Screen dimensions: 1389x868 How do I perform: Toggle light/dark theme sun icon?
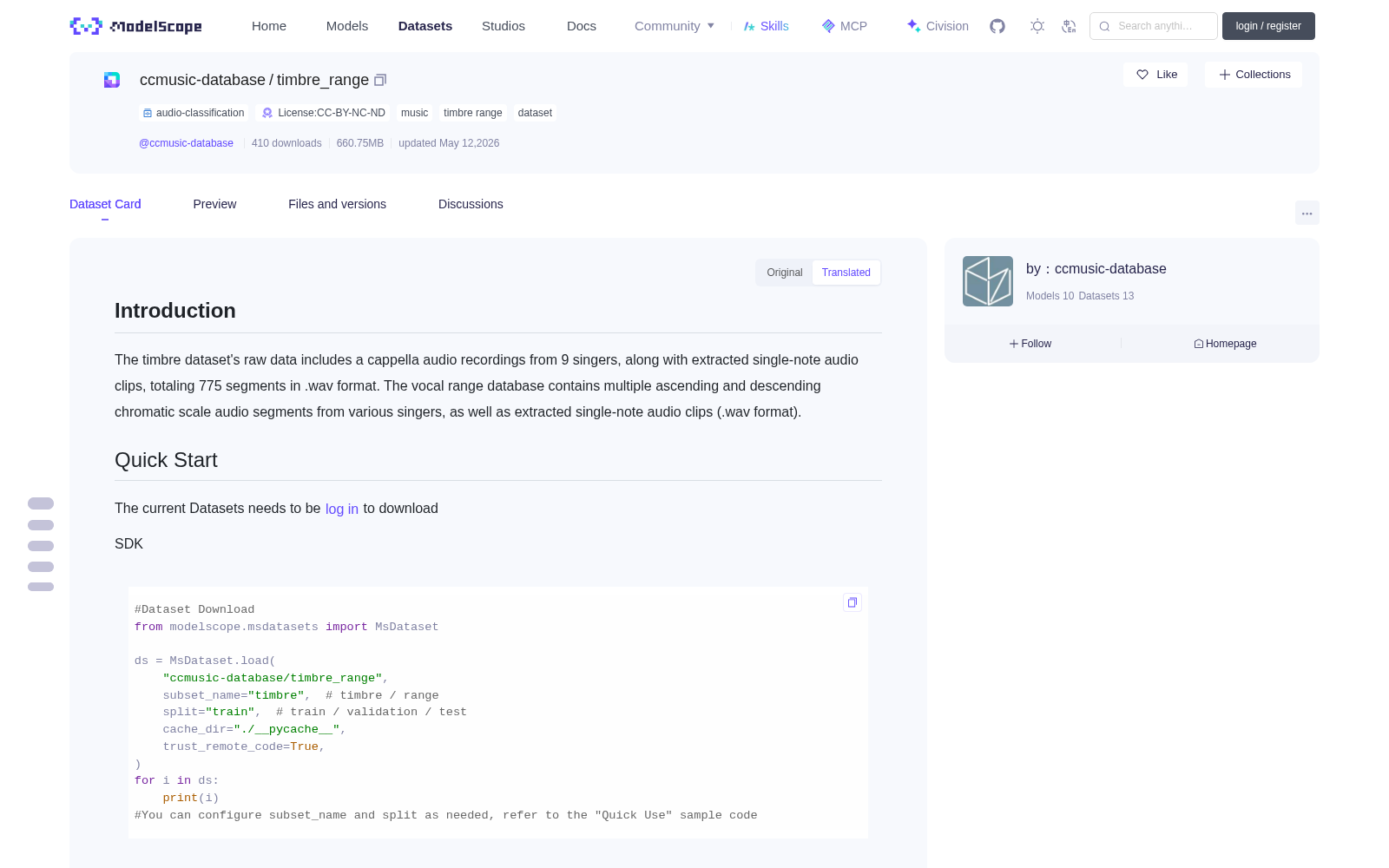point(1037,26)
